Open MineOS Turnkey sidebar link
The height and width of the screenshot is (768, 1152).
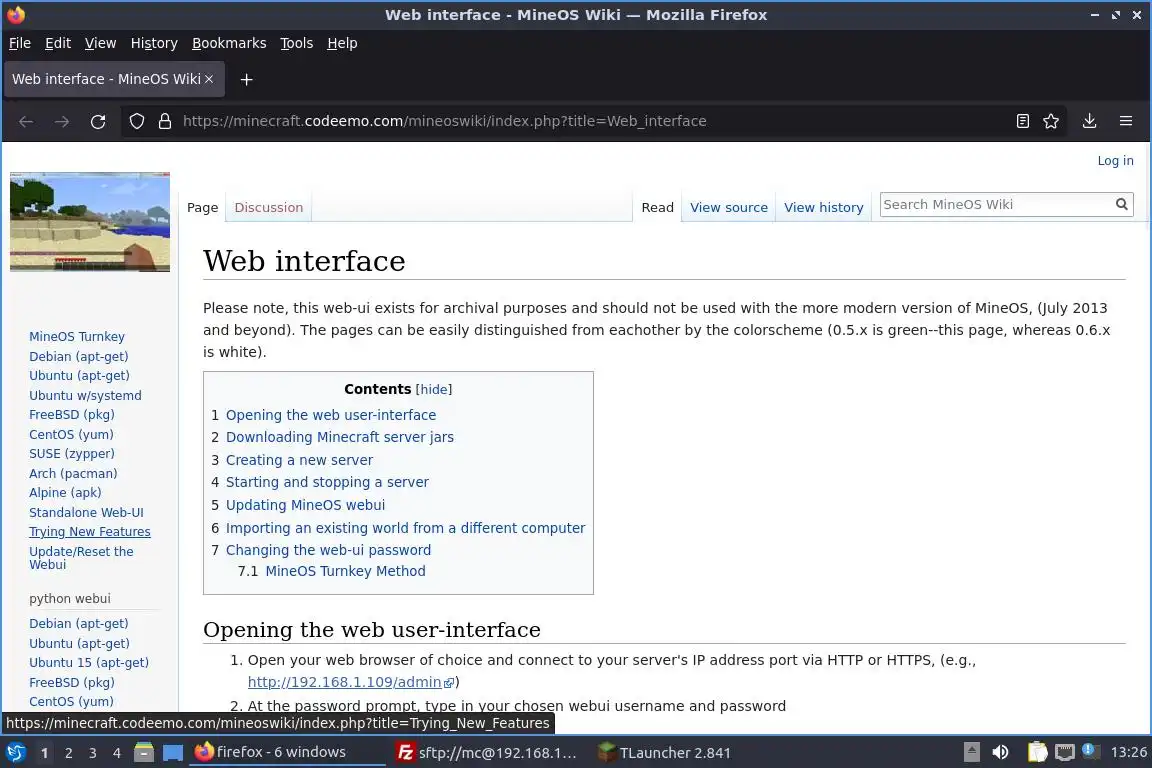click(x=77, y=337)
